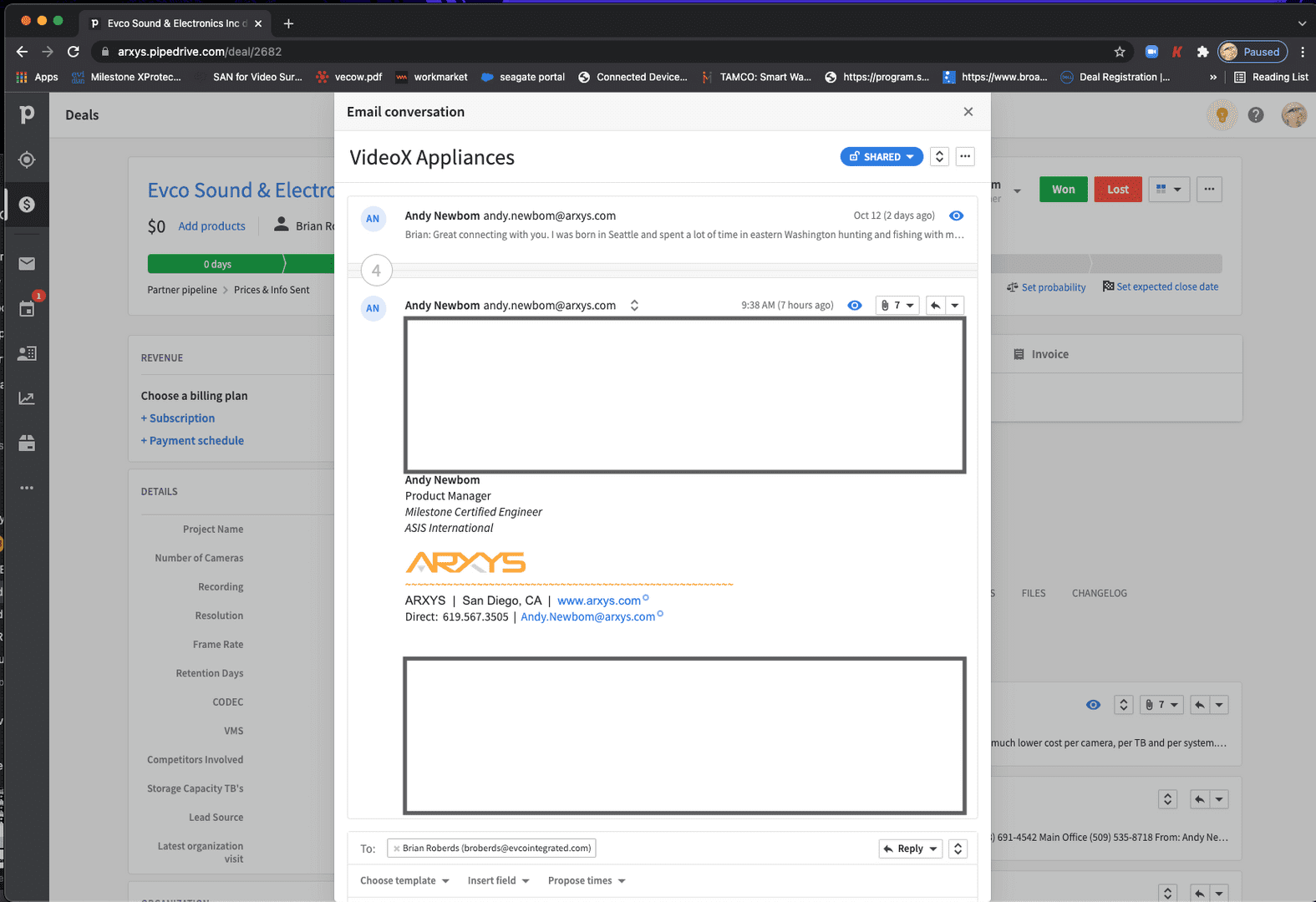Close the Email conversation panel

click(x=968, y=112)
